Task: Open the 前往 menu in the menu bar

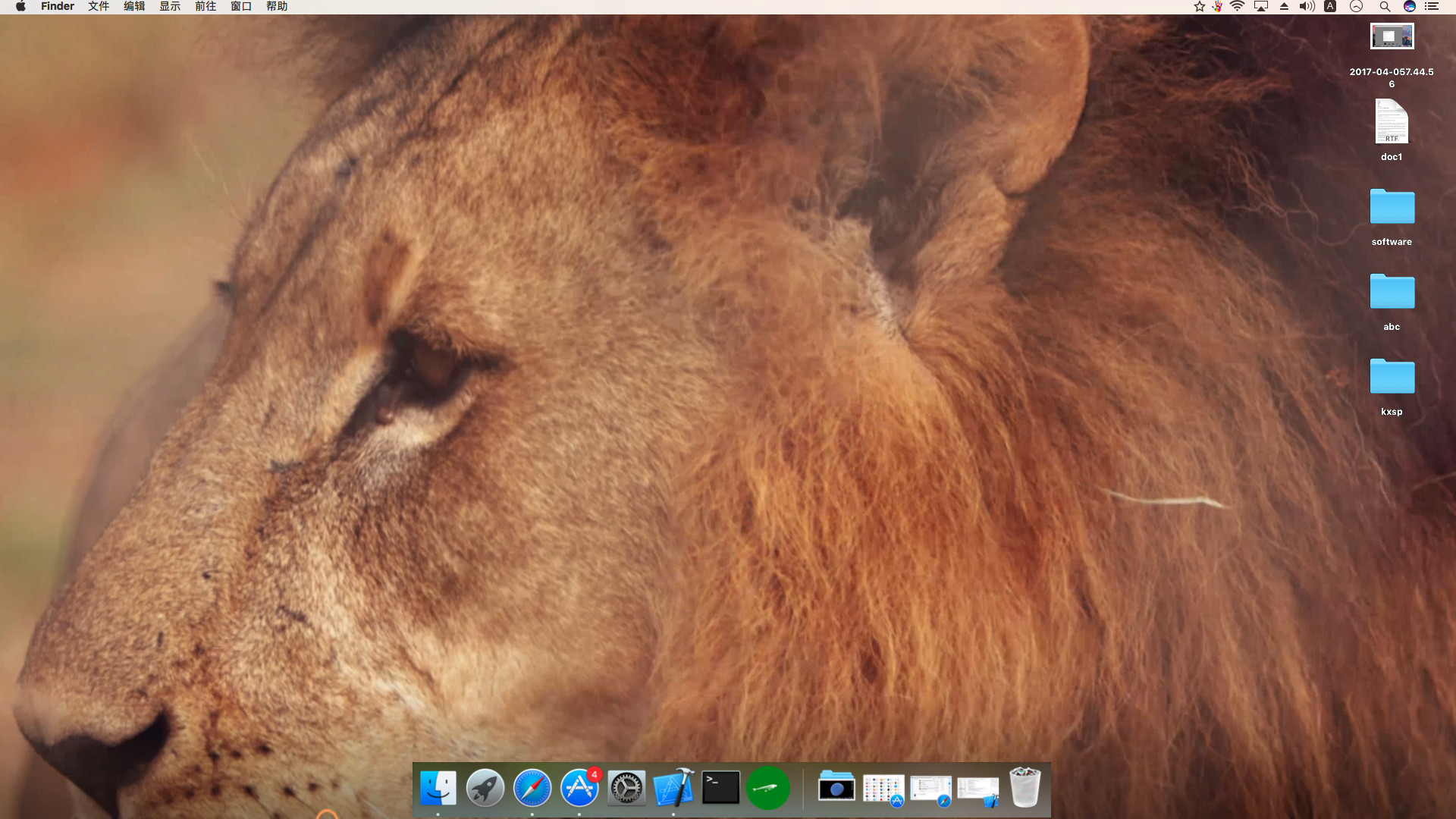Action: click(206, 6)
